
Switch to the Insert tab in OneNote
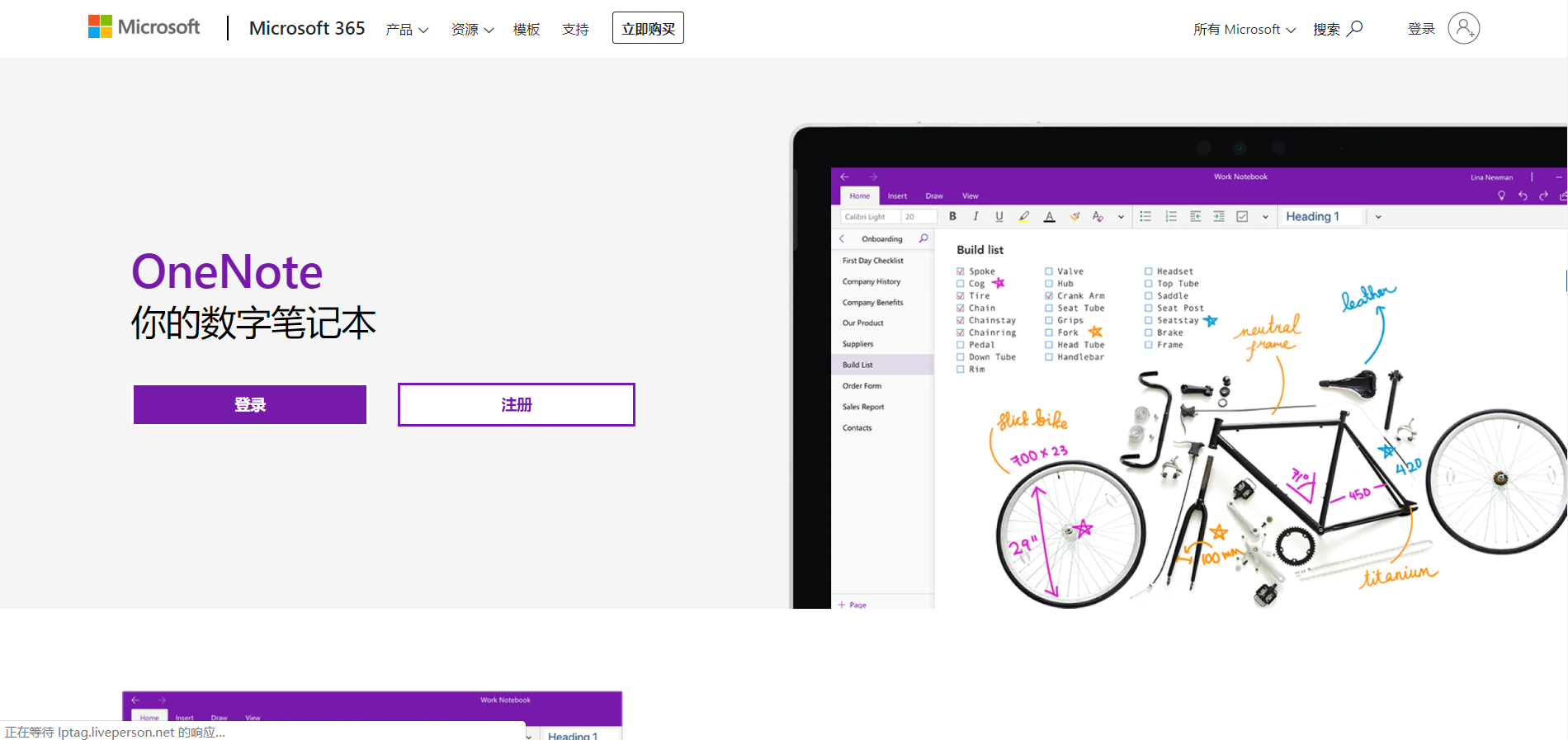coord(897,196)
